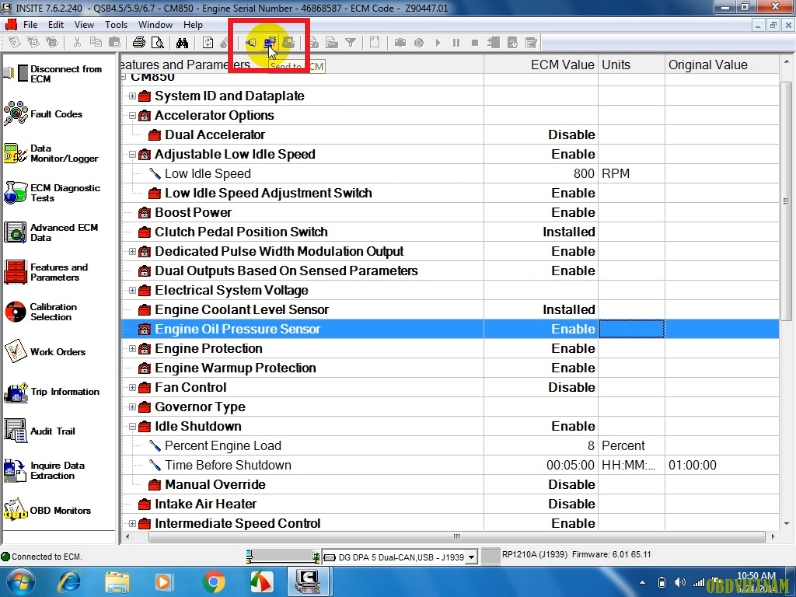Select Features and Parameters in sidebar
Screen dimensions: 796x597
pyautogui.click(x=46, y=272)
